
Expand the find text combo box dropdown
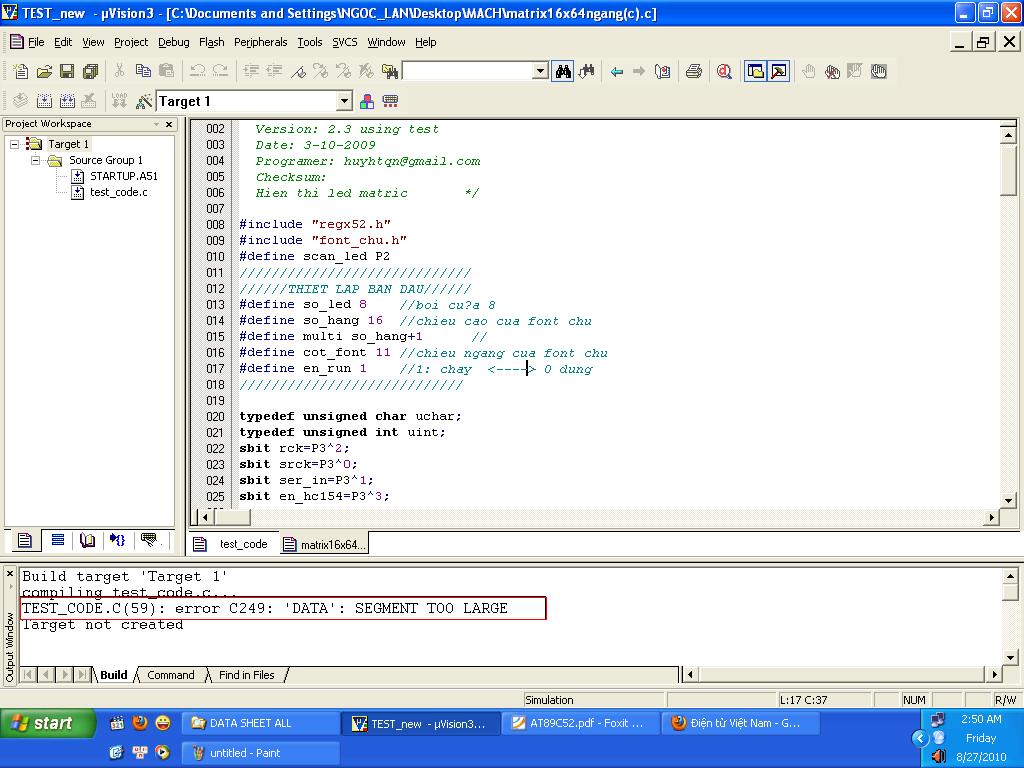coord(540,71)
